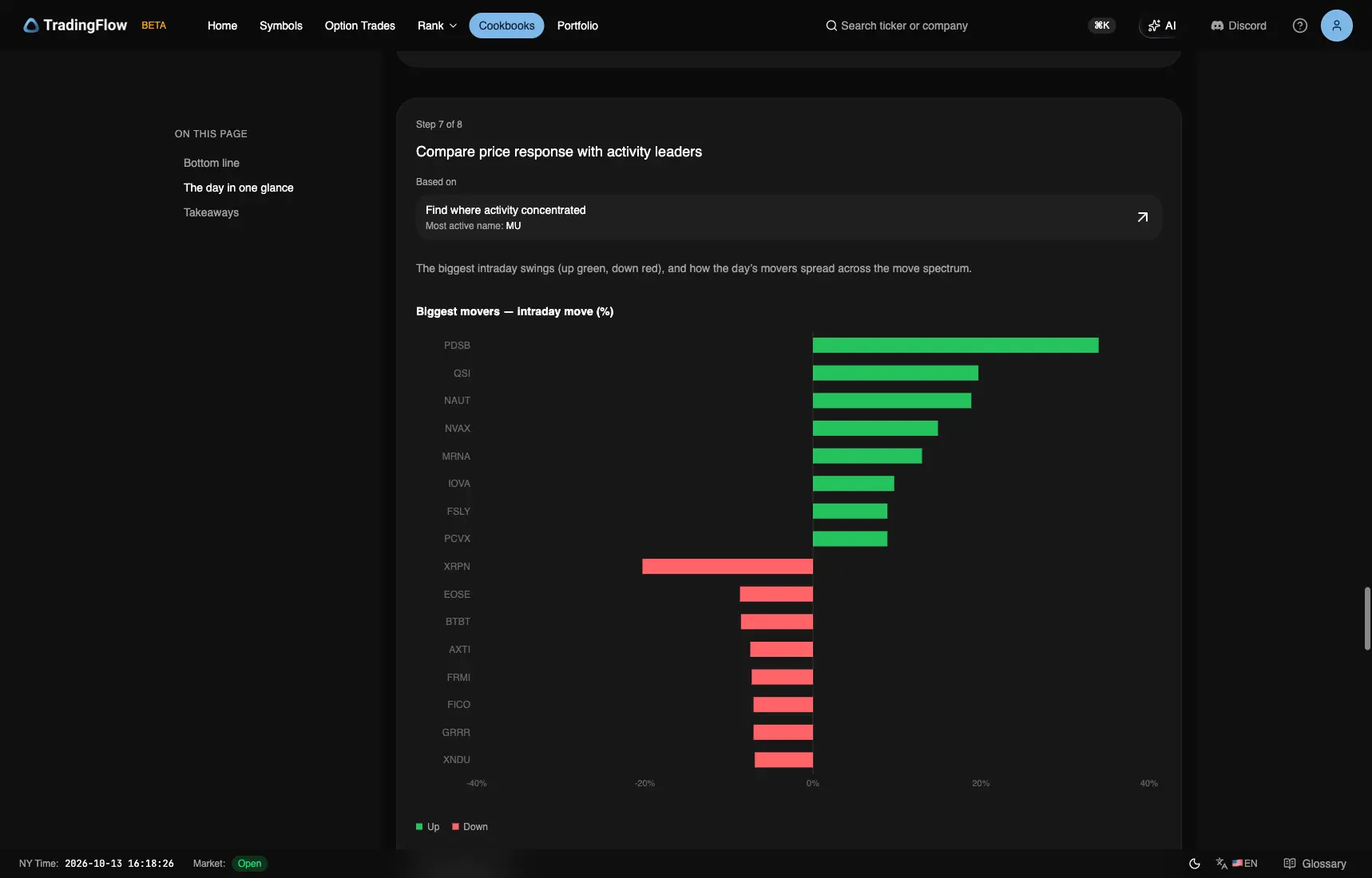Click the ⌘K shortcut badge
Screen dimensions: 1372x878
1102,26
